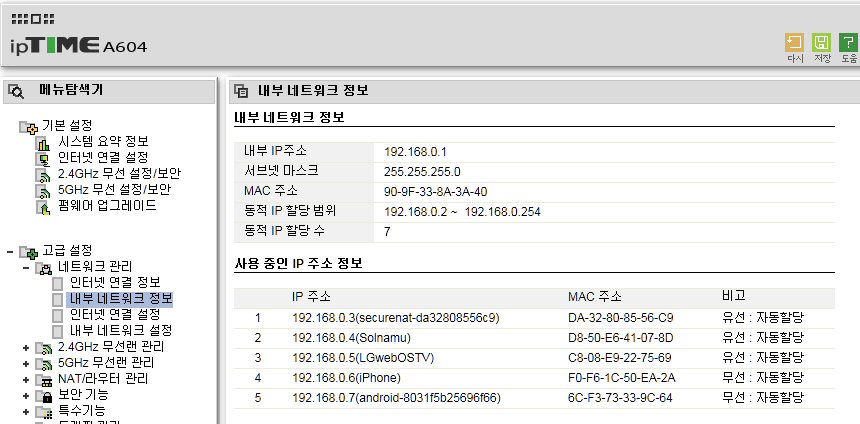Click the 다시 (refresh) icon
Image resolution: width=860 pixels, height=424 pixels.
[794, 43]
